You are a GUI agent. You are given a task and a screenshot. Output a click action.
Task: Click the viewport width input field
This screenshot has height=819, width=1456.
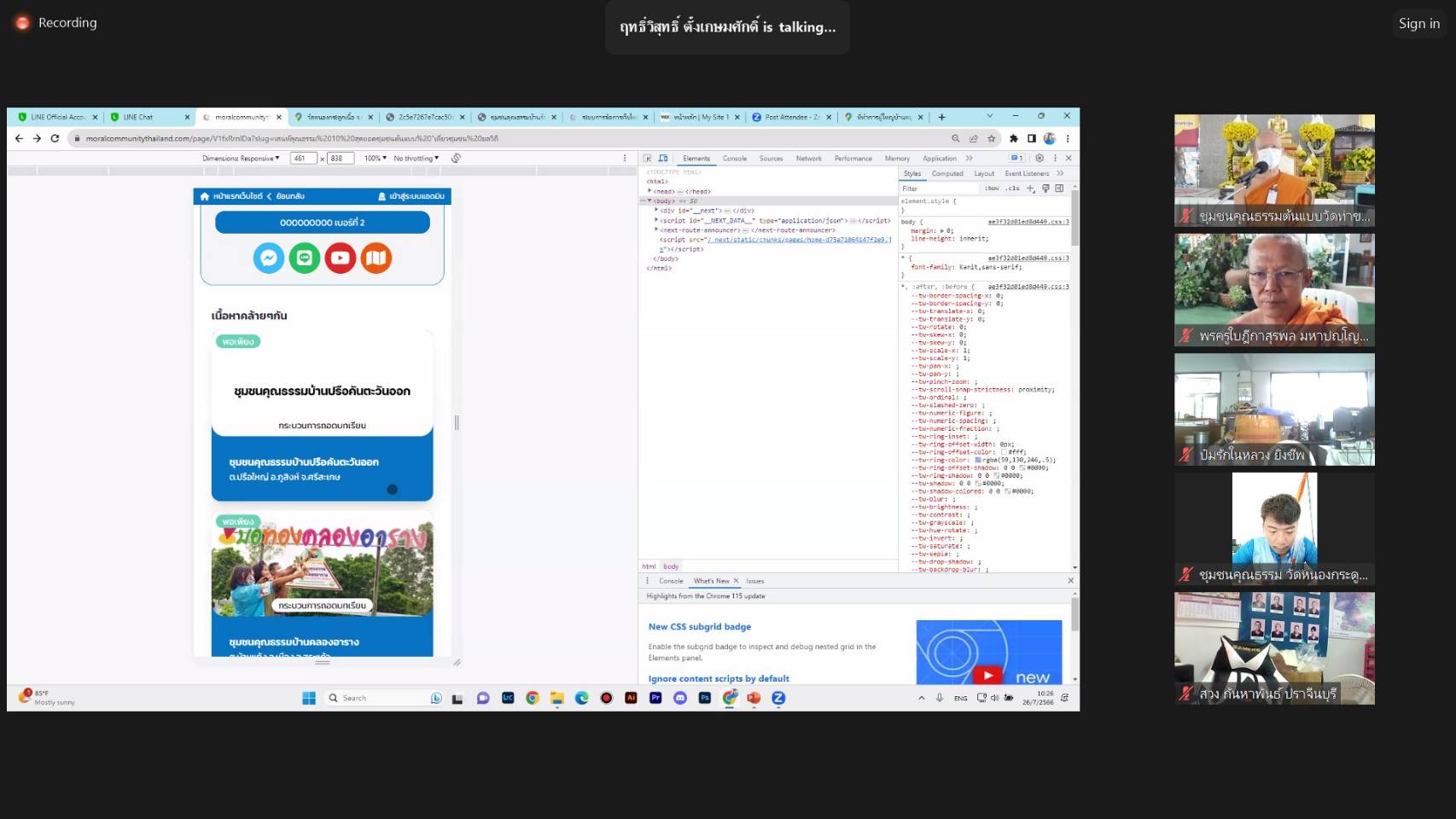tap(303, 159)
